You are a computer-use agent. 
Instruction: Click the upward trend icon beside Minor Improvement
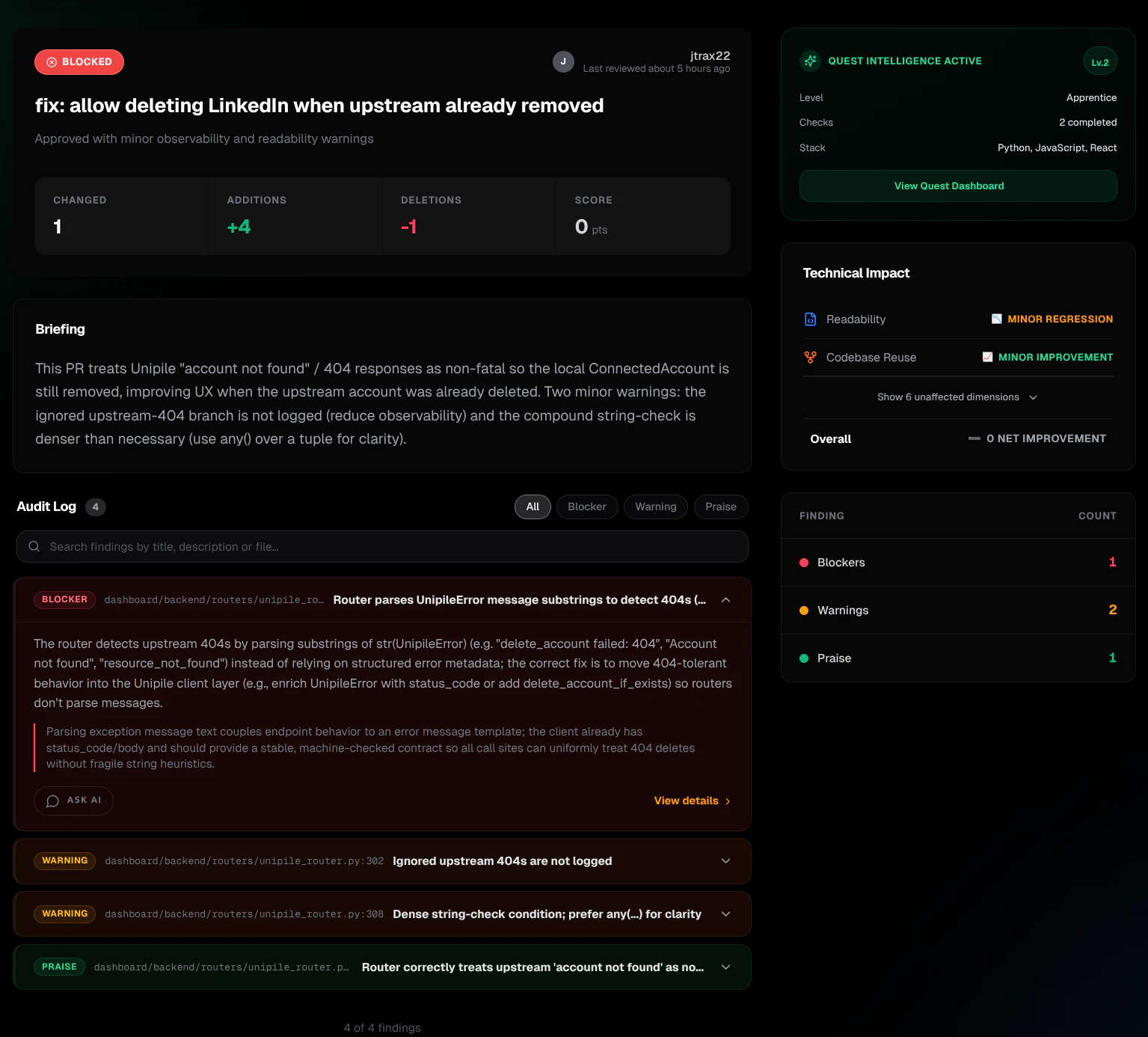(989, 357)
